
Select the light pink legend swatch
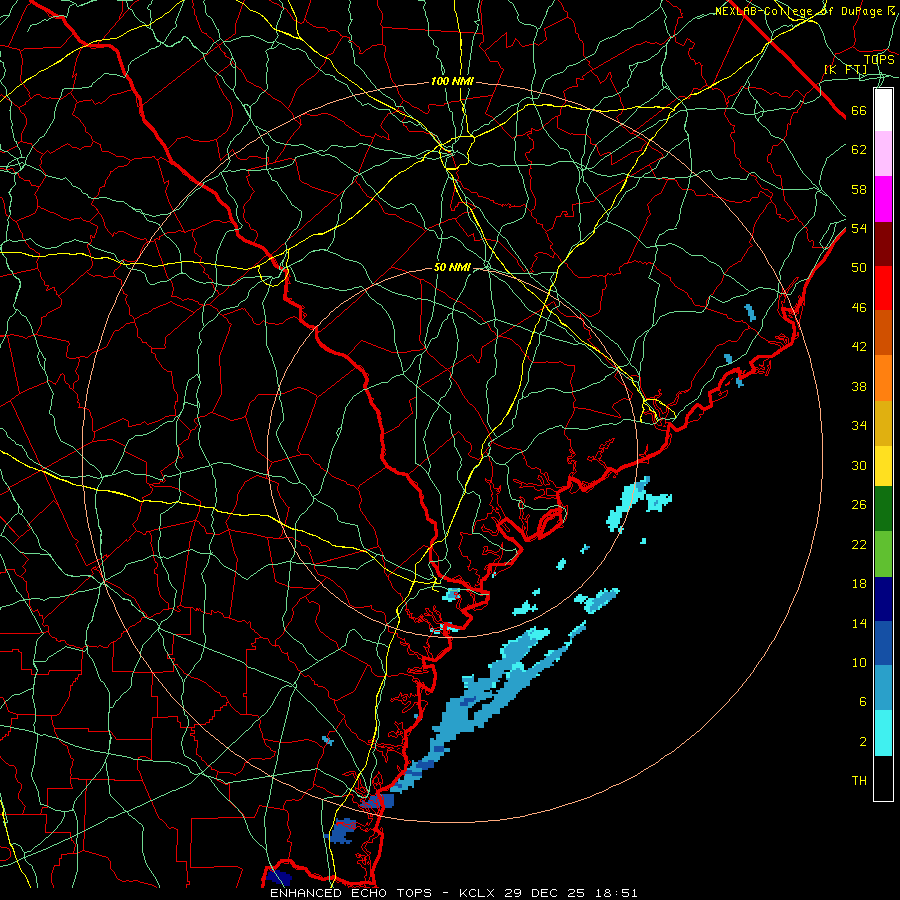(x=883, y=154)
